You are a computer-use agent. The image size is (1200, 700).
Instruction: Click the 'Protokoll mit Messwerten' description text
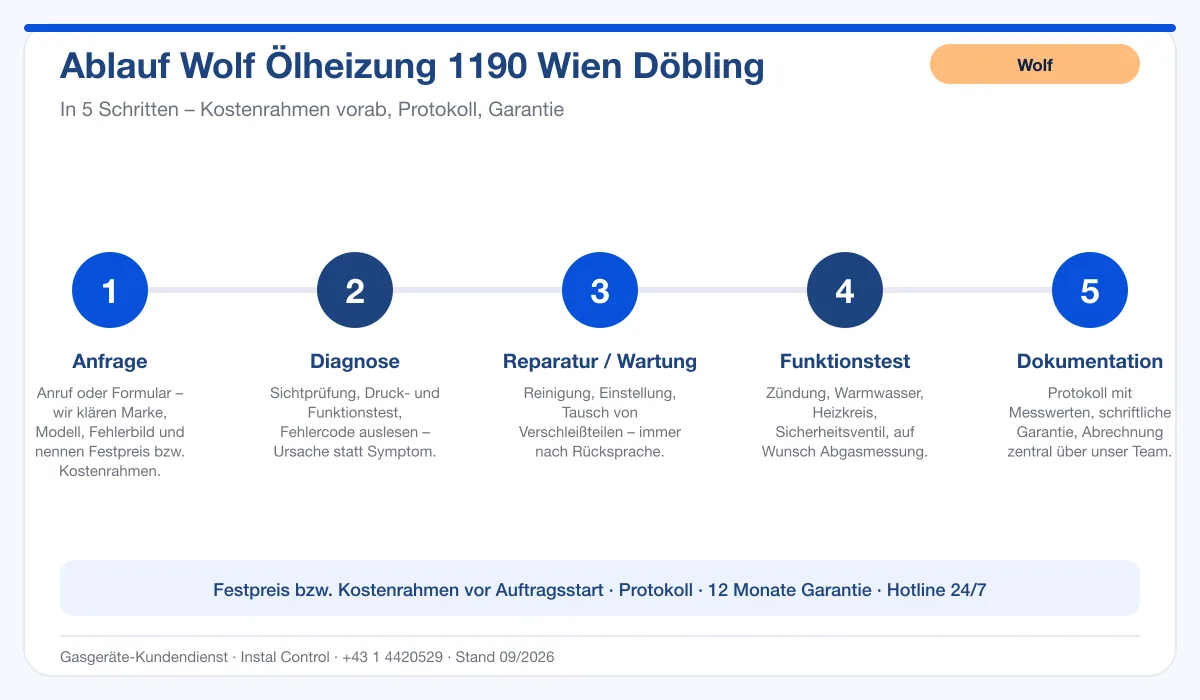coord(1090,422)
